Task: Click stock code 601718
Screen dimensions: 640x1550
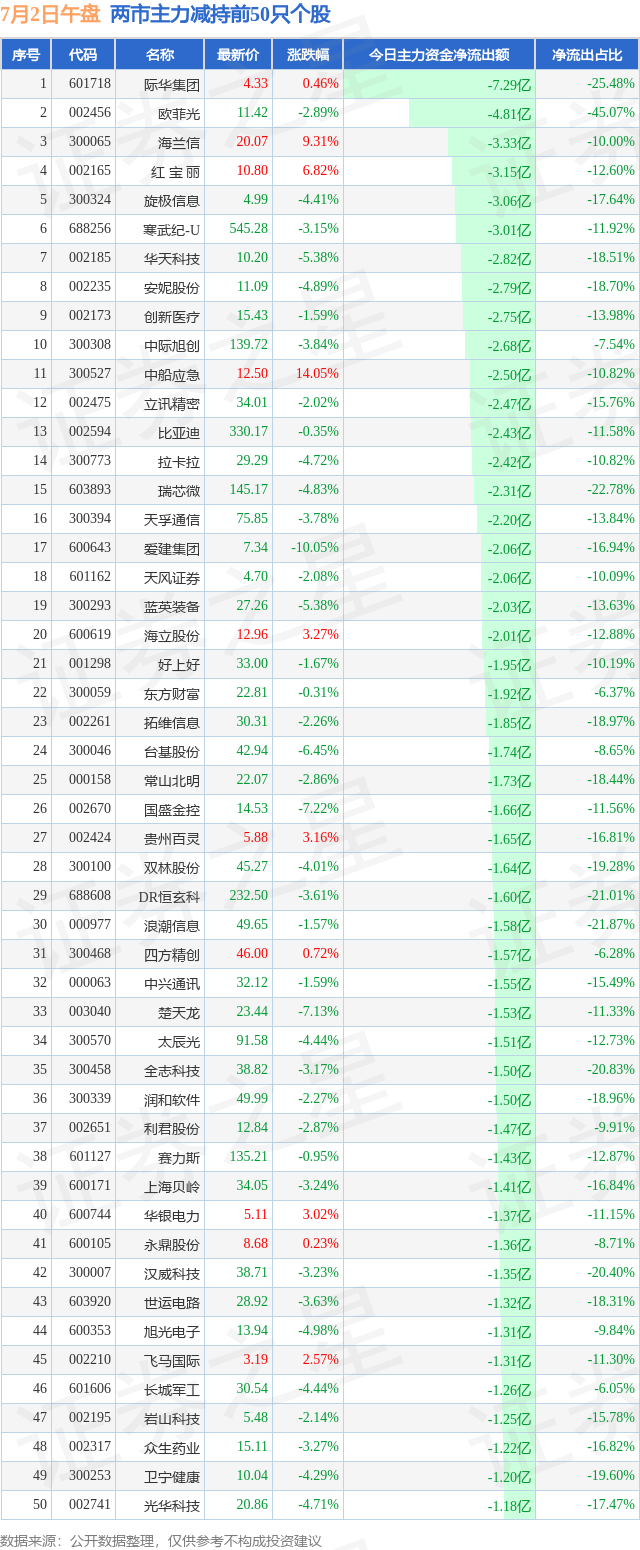Action: 90,84
